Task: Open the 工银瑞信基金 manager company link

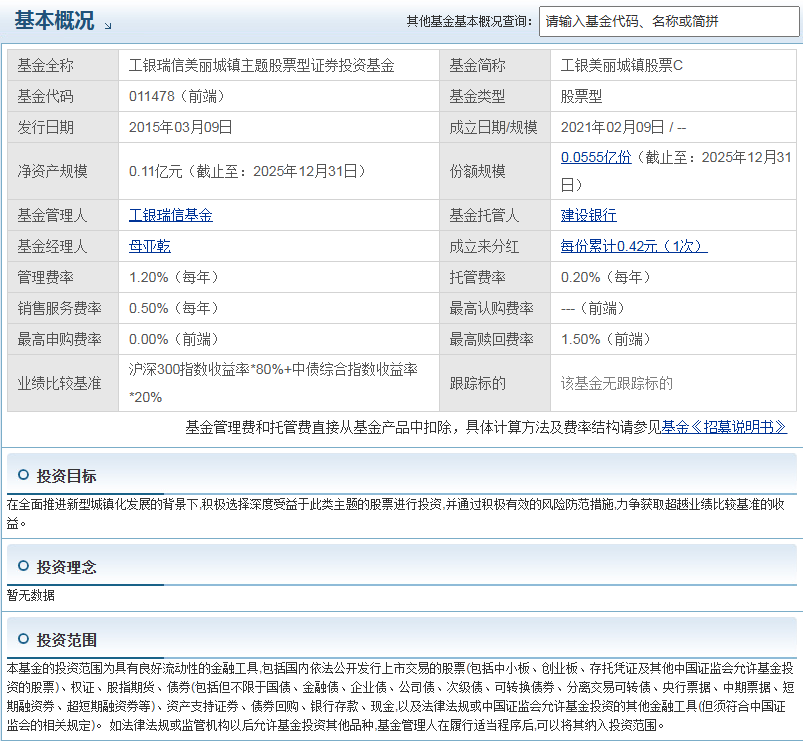Action: (x=171, y=215)
